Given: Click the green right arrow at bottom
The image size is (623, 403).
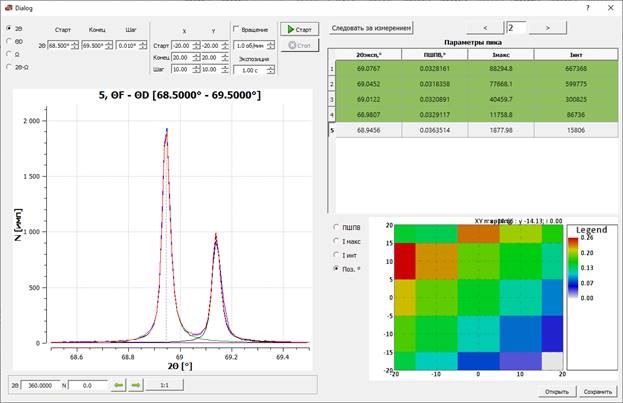Looking at the screenshot, I should [136, 384].
